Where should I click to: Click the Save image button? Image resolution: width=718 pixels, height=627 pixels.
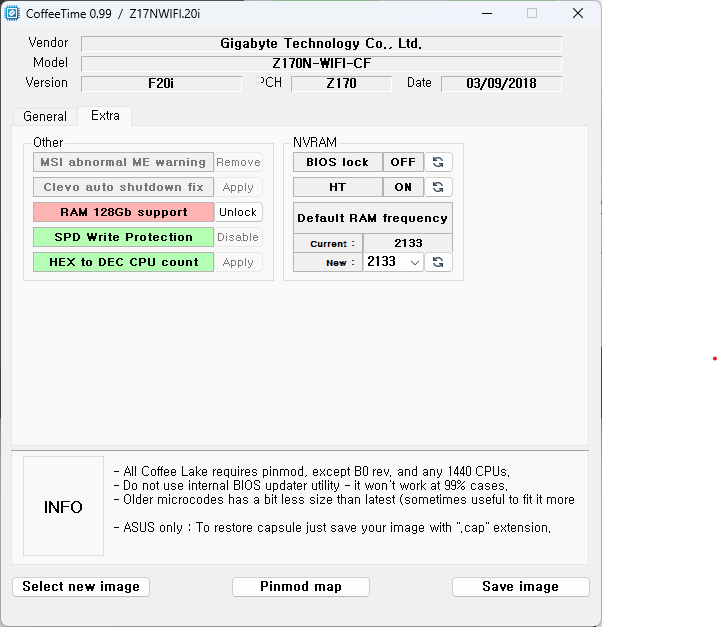tap(521, 587)
